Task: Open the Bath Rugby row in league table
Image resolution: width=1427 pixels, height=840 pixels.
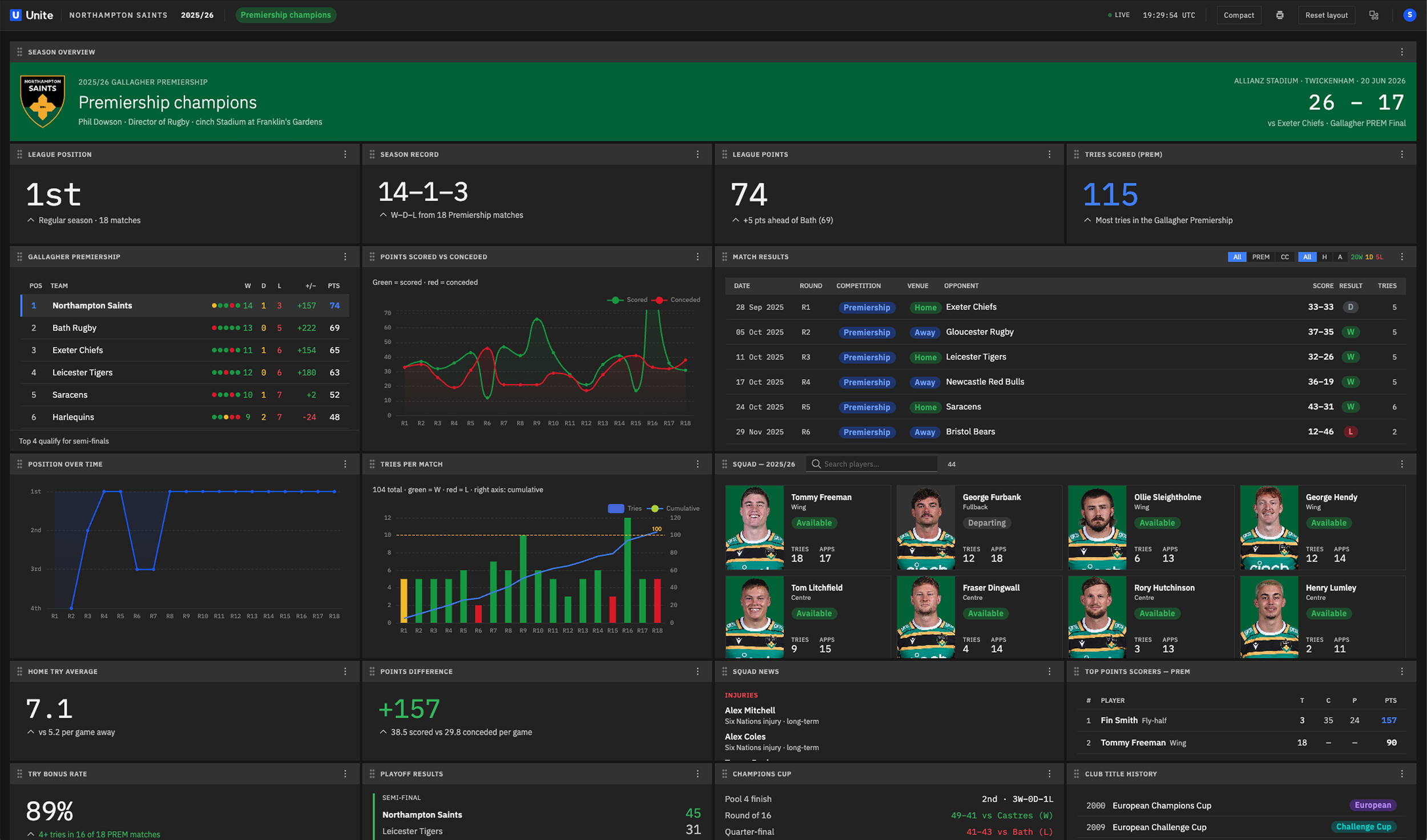Action: coord(185,328)
